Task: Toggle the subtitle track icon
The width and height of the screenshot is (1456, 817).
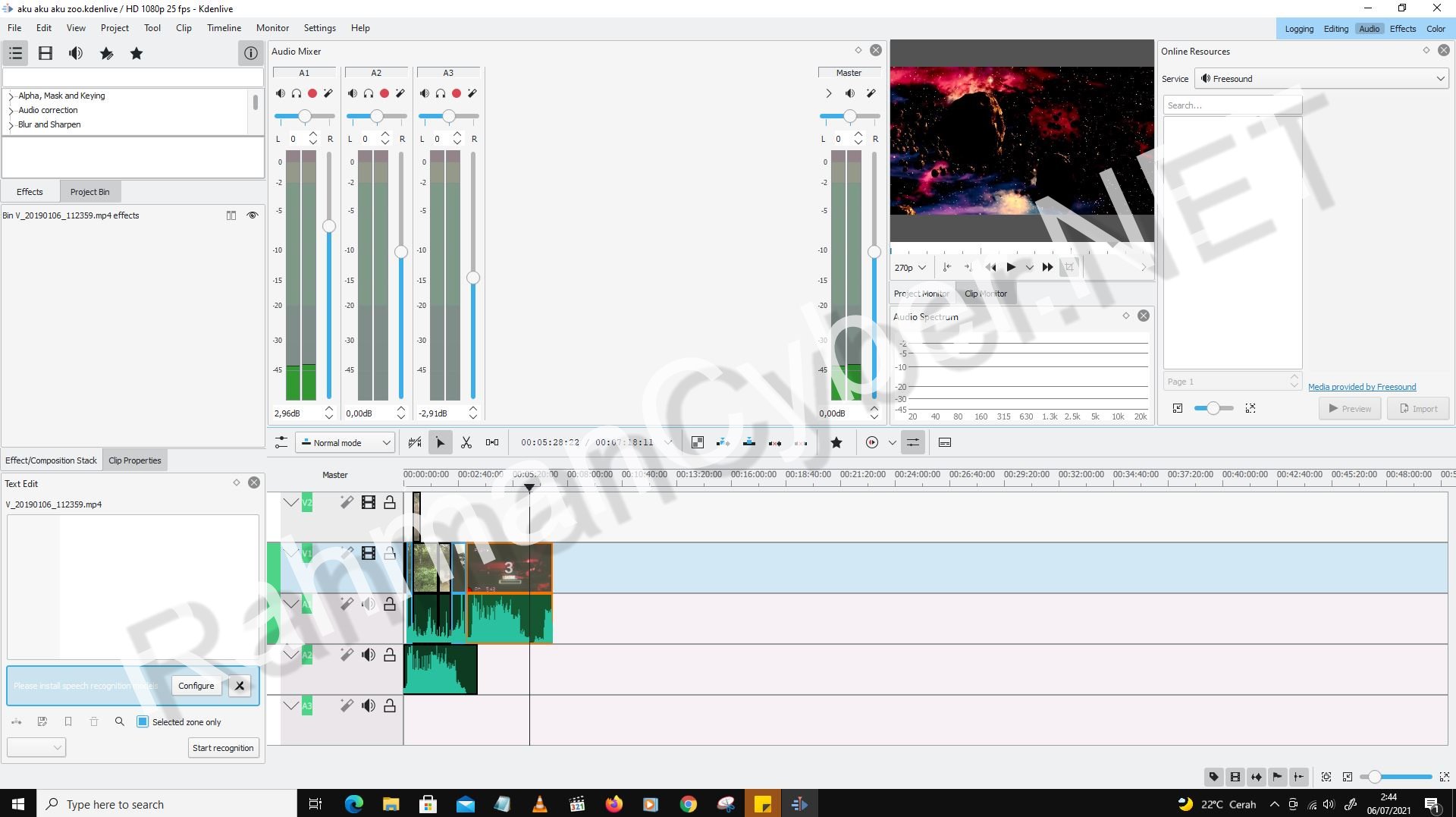Action: pos(945,442)
